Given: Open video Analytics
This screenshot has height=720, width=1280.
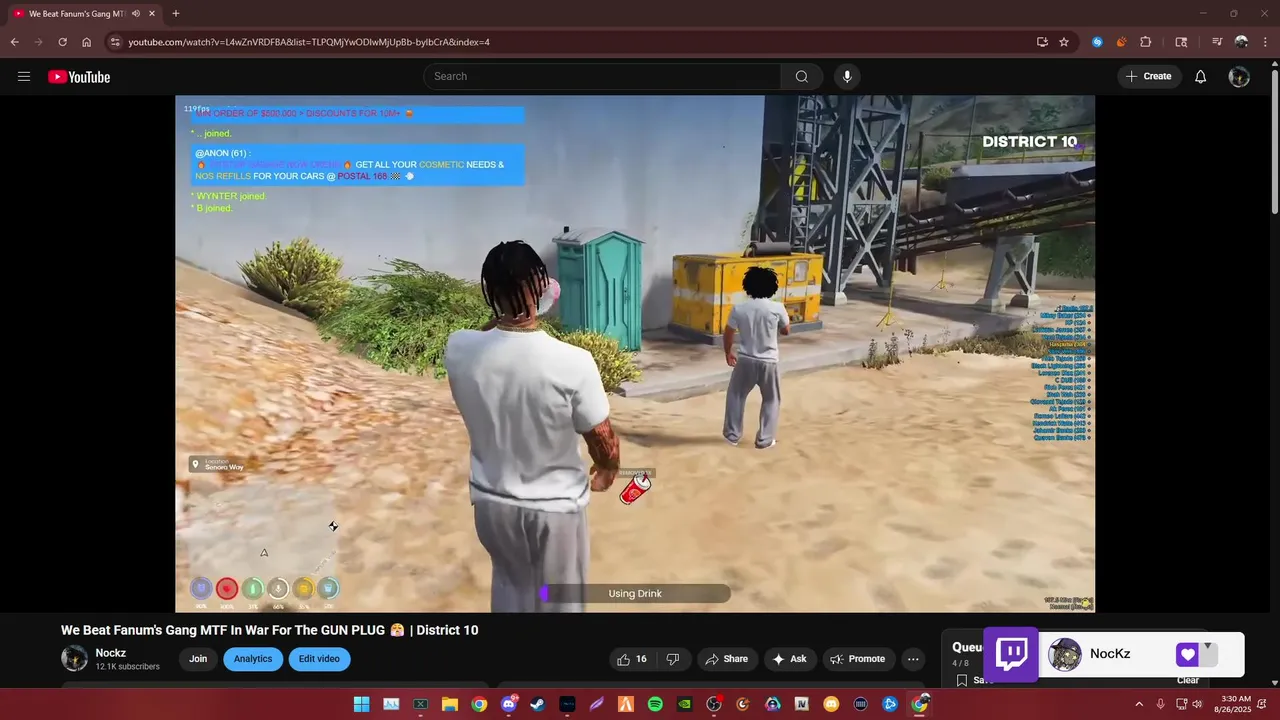Looking at the screenshot, I should tap(253, 659).
